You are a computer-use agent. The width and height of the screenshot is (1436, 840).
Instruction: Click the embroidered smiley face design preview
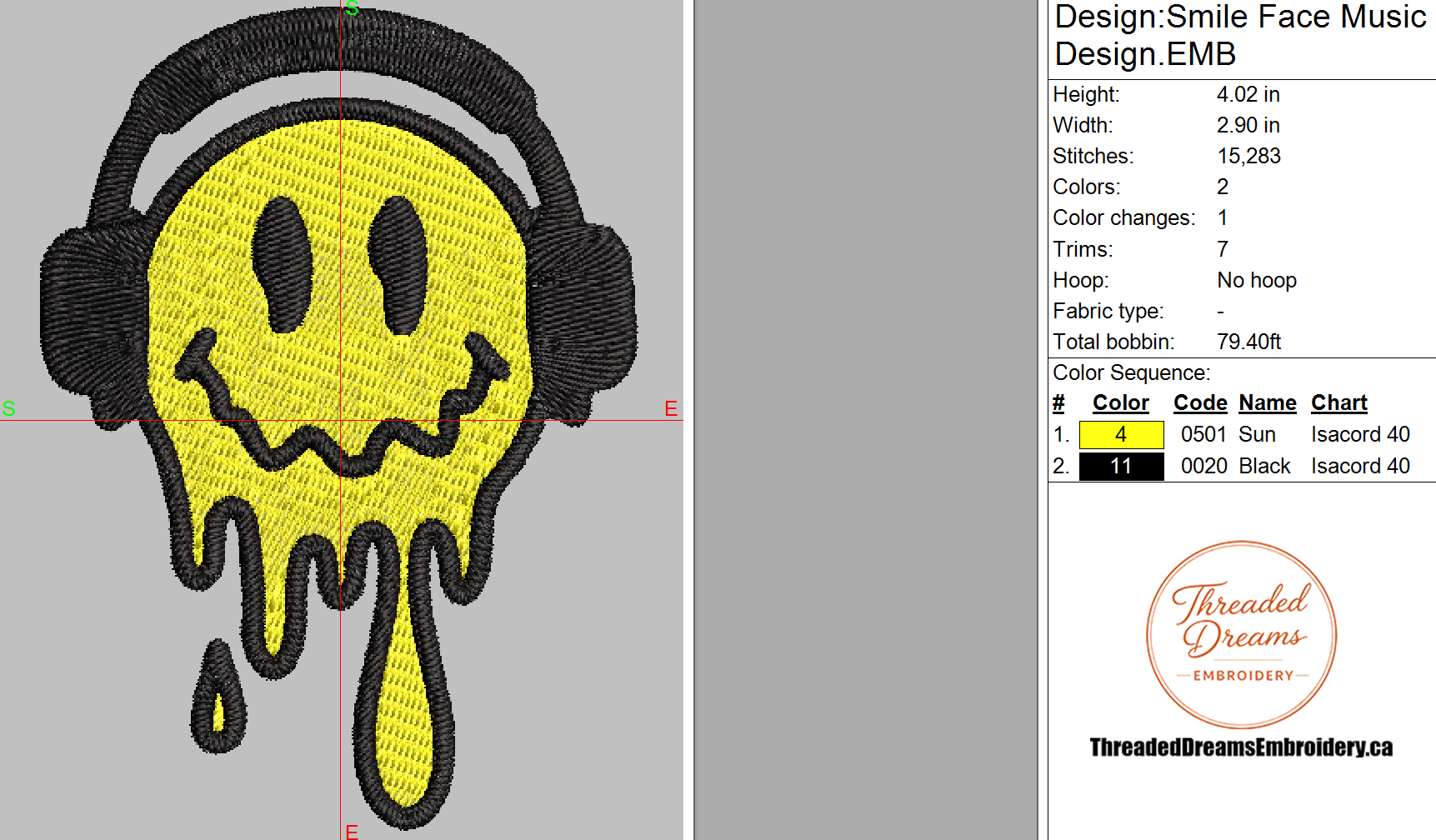[340, 417]
